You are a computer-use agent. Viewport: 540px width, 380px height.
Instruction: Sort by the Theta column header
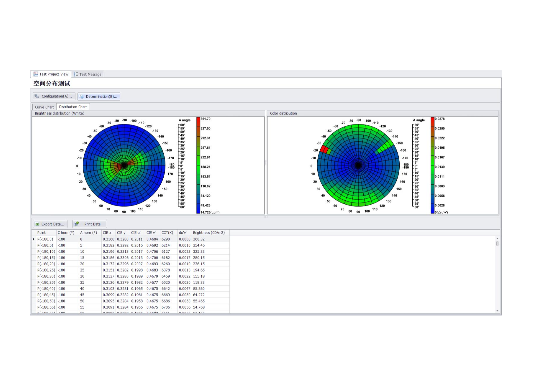[x=67, y=233]
